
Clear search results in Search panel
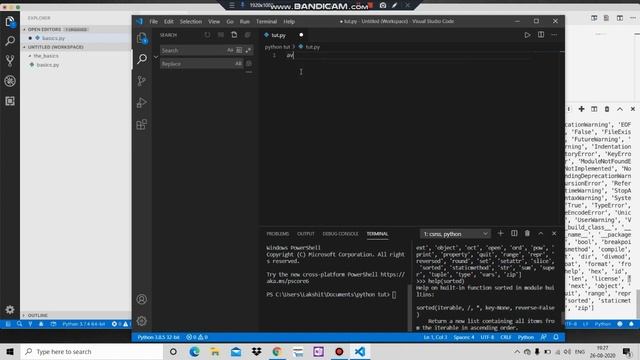point(221,35)
